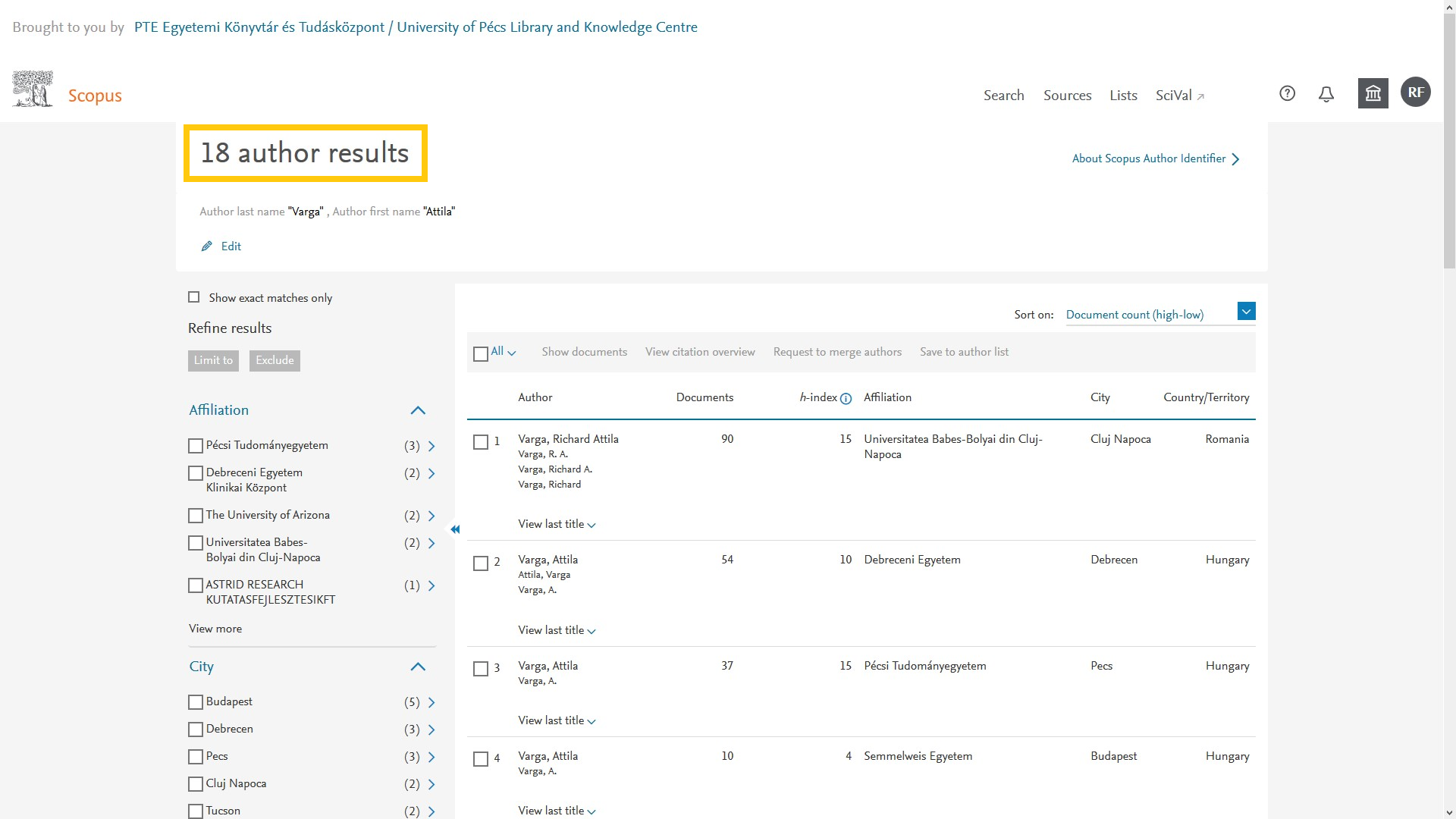Click arrow next to About Scopus Author Identifier
The image size is (1456, 819).
click(x=1236, y=159)
